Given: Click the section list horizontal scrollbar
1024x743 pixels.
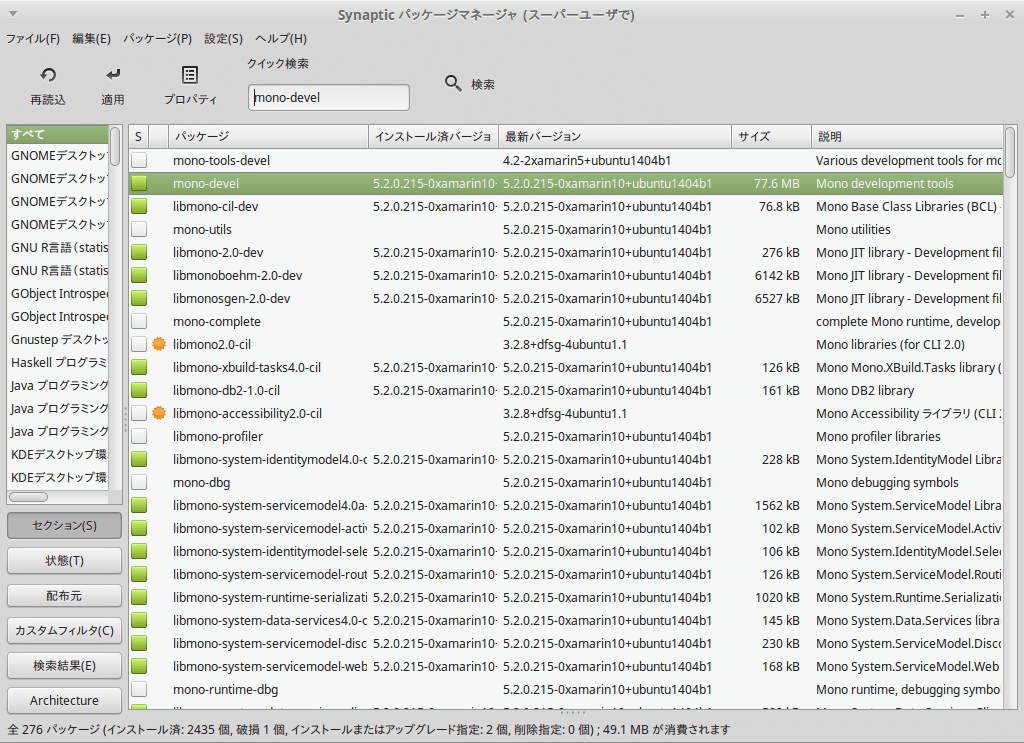Looking at the screenshot, I should tap(28, 497).
